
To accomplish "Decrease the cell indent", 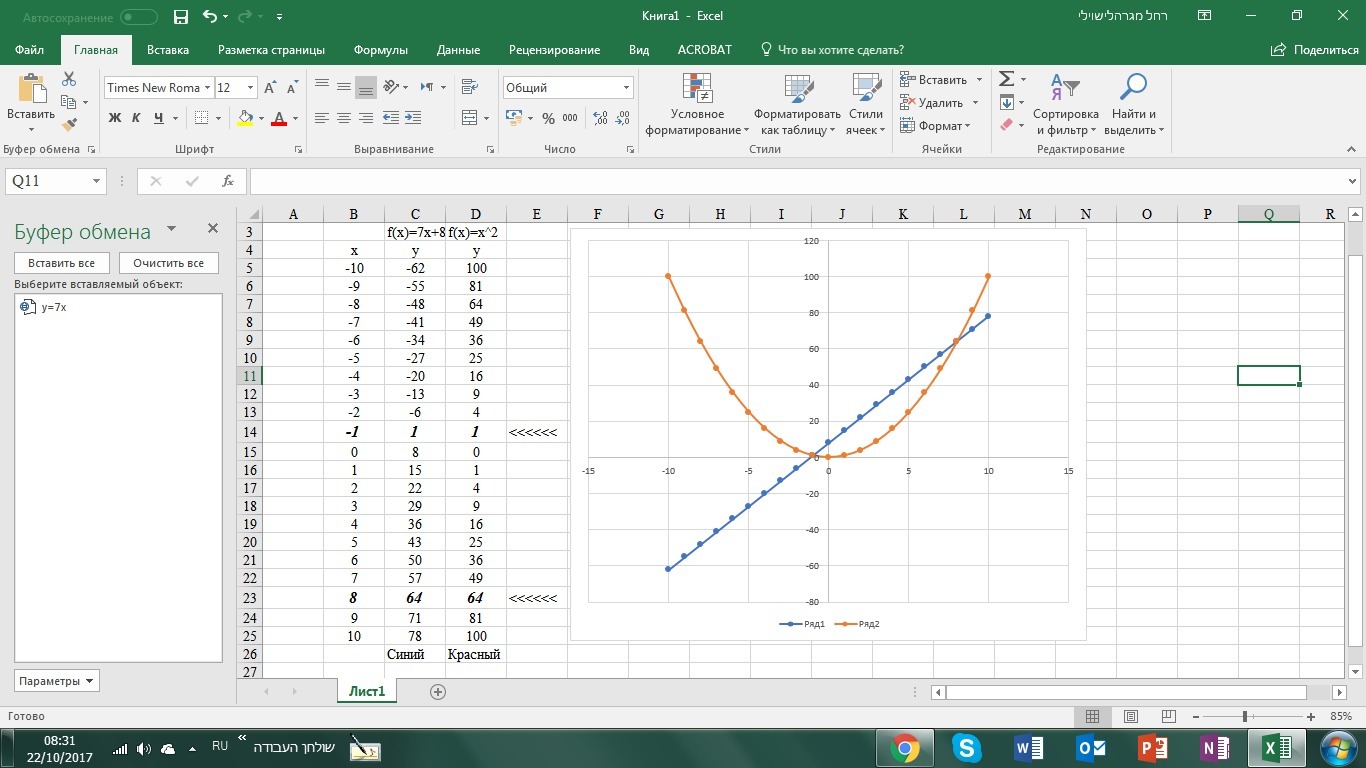I will pyautogui.click(x=391, y=118).
